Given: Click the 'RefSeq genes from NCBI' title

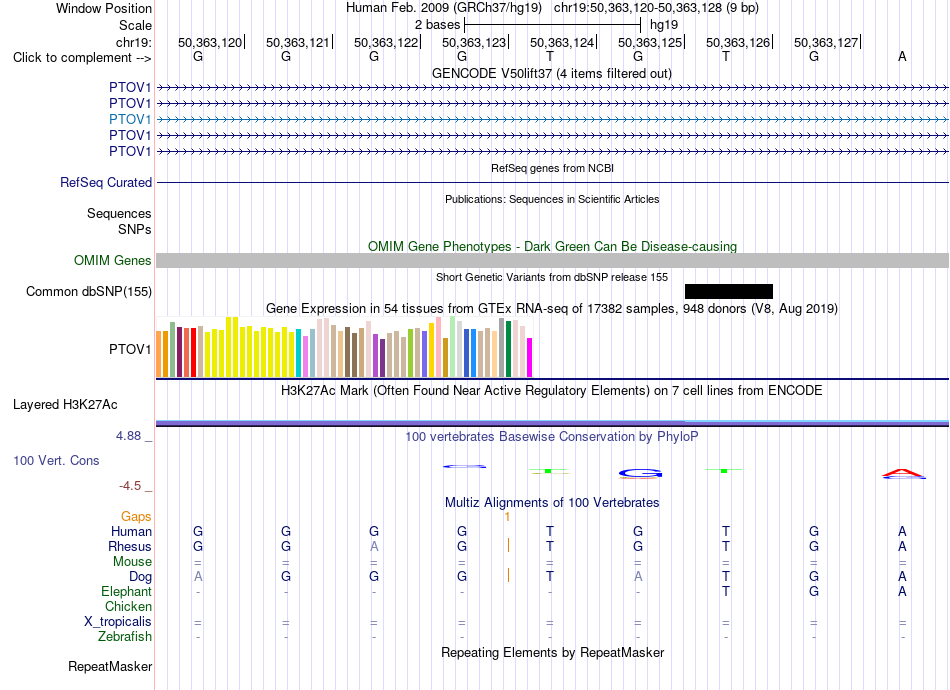Looking at the screenshot, I should click(552, 168).
